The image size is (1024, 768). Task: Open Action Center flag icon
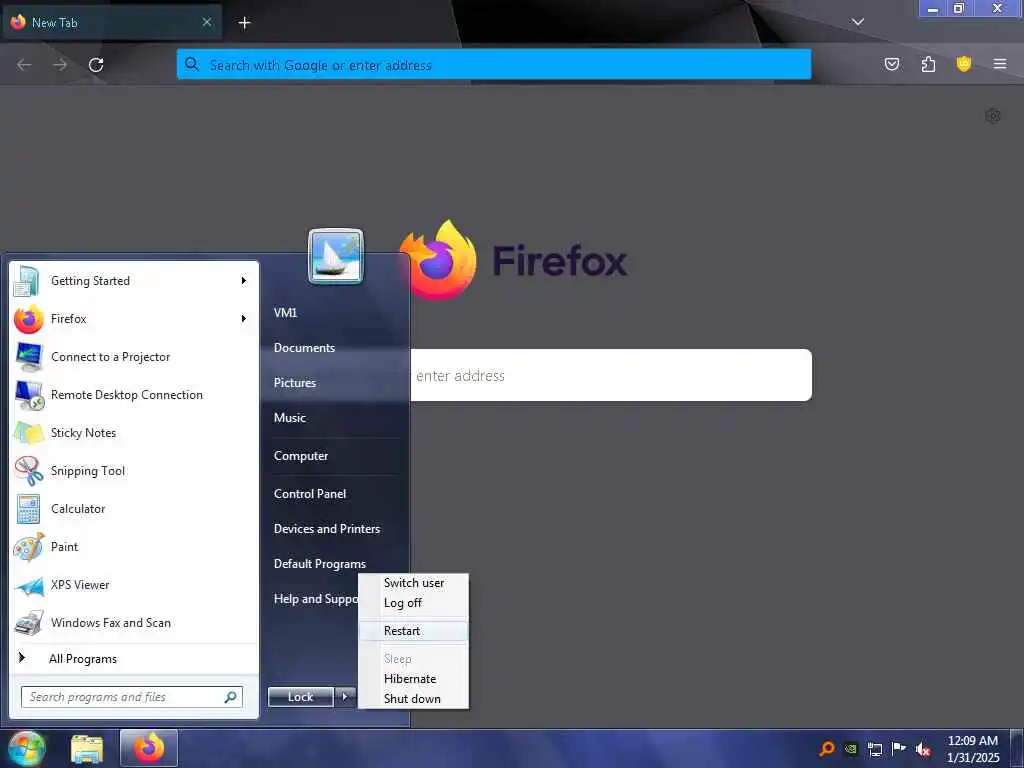tap(899, 748)
